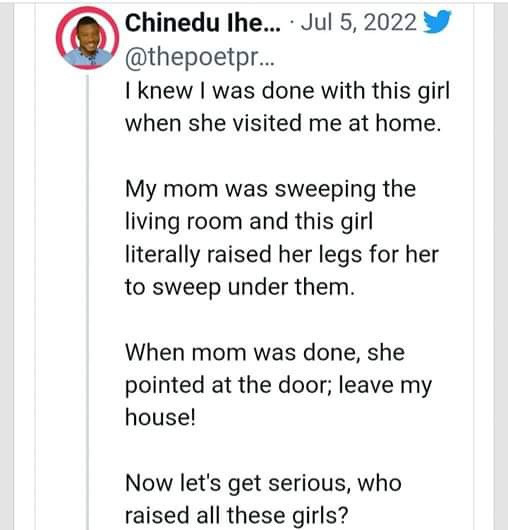Select the line 'I knew I was done with this girl'
The height and width of the screenshot is (530, 508).
point(288,91)
